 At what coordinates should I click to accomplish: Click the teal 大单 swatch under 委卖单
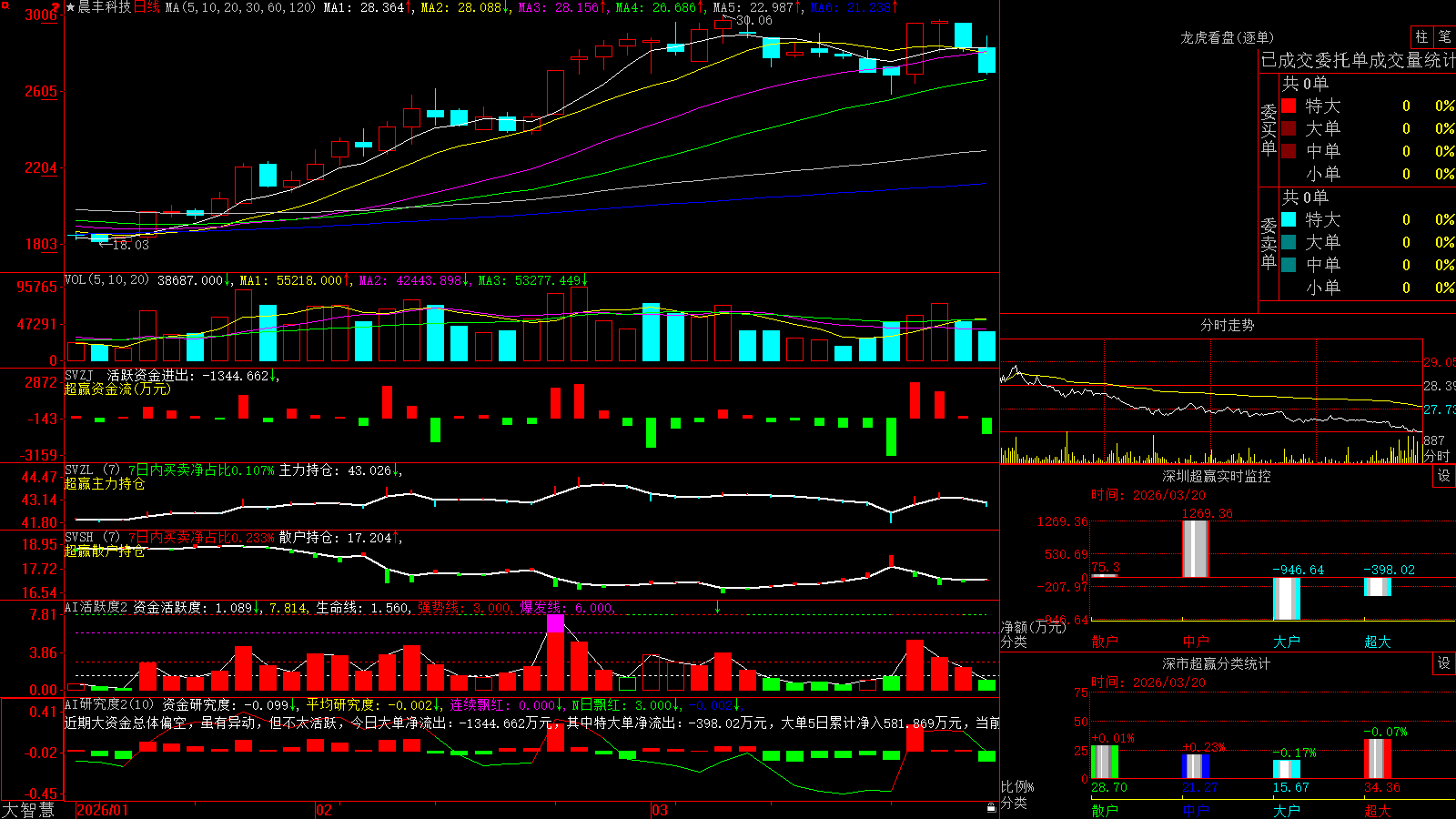(1289, 242)
